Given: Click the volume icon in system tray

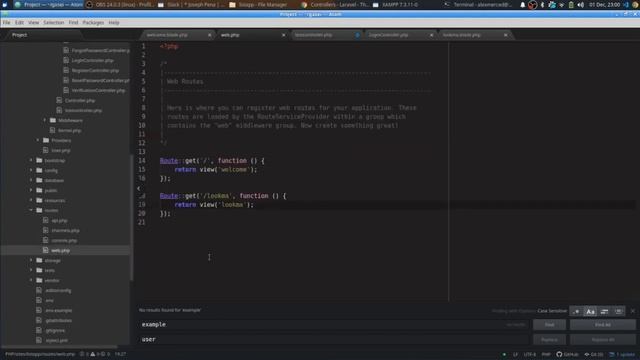Looking at the screenshot, I should [580, 5].
